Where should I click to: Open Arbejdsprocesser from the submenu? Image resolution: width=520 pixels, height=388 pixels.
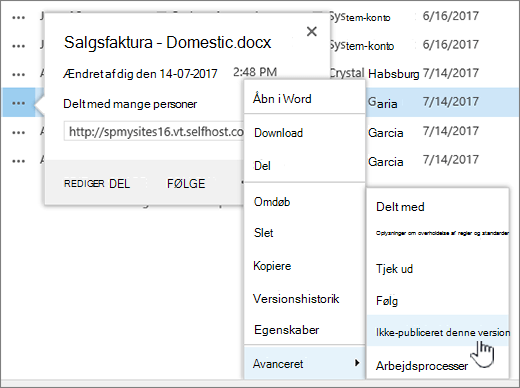(x=422, y=366)
